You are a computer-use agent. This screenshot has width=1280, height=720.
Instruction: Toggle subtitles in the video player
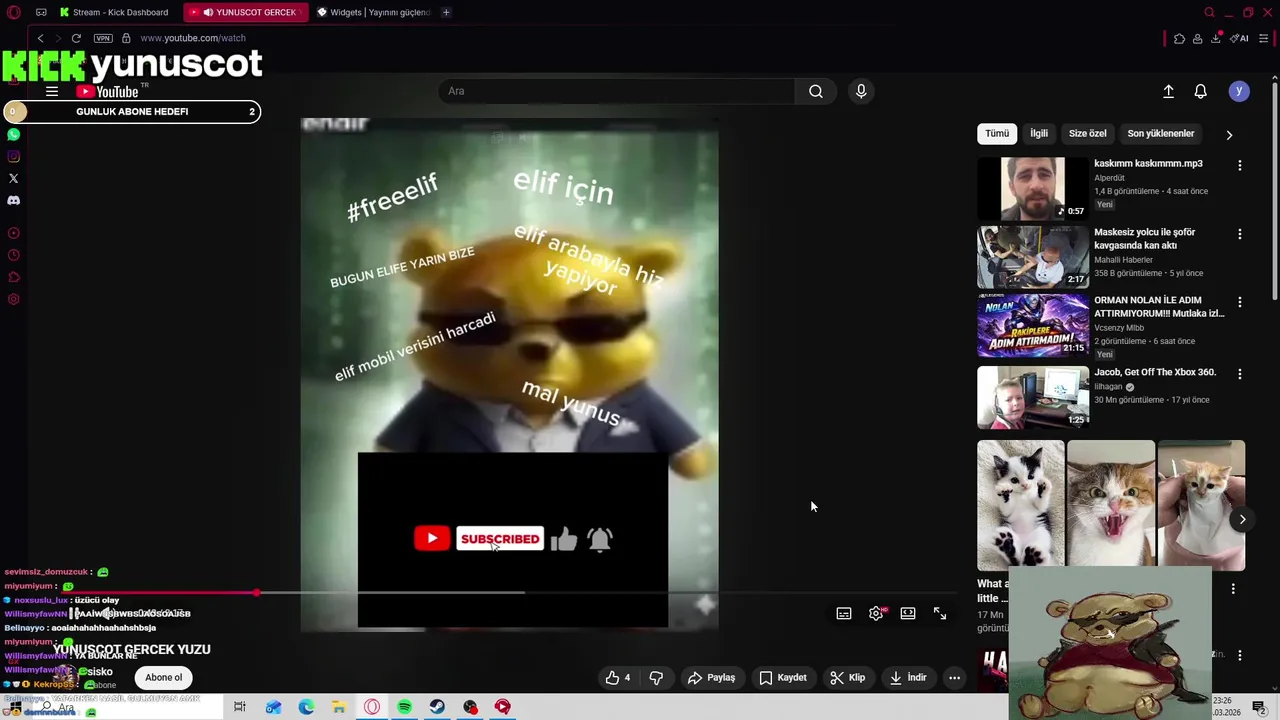(x=844, y=613)
